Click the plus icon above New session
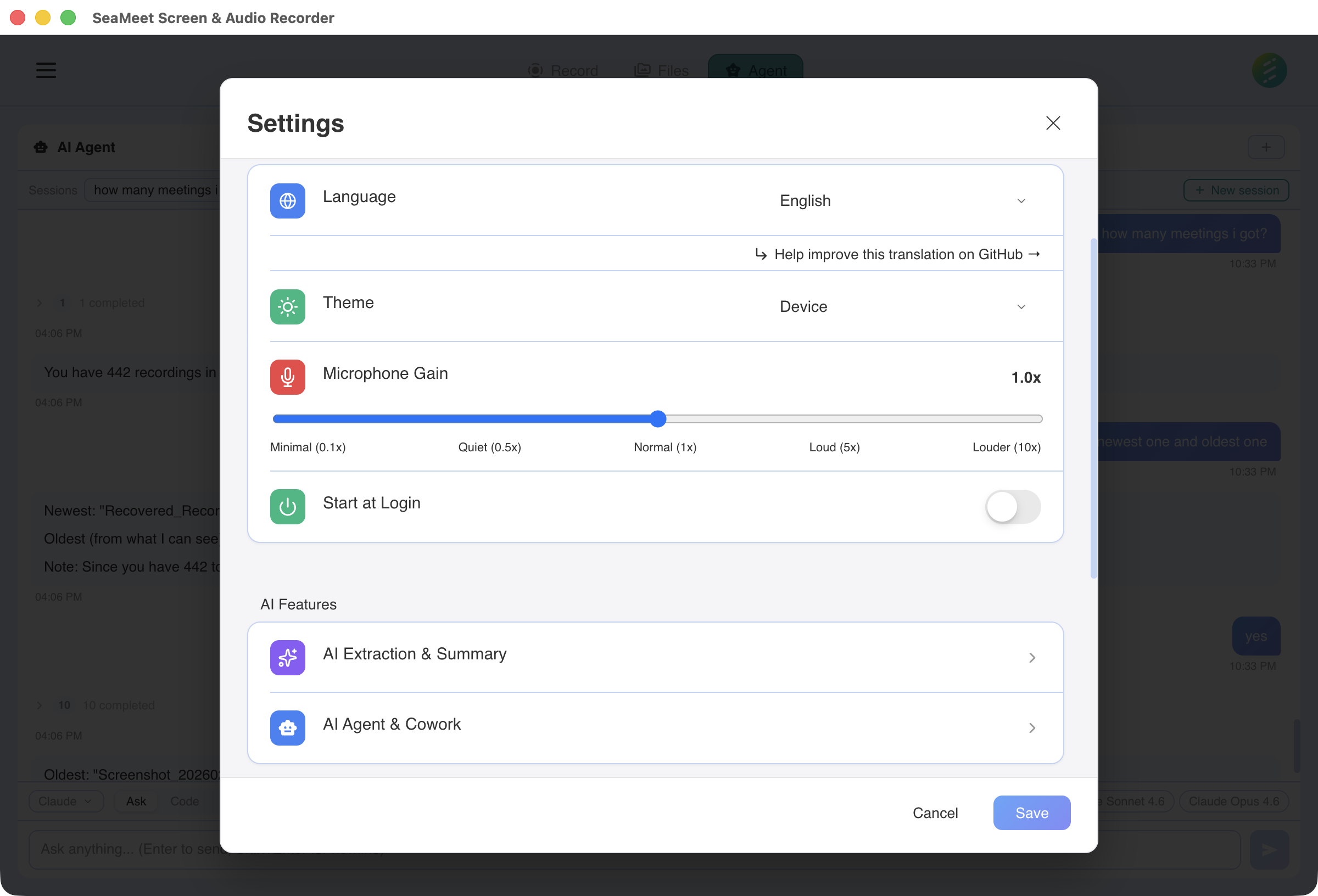Screen dimensions: 1318x896 (1266, 147)
